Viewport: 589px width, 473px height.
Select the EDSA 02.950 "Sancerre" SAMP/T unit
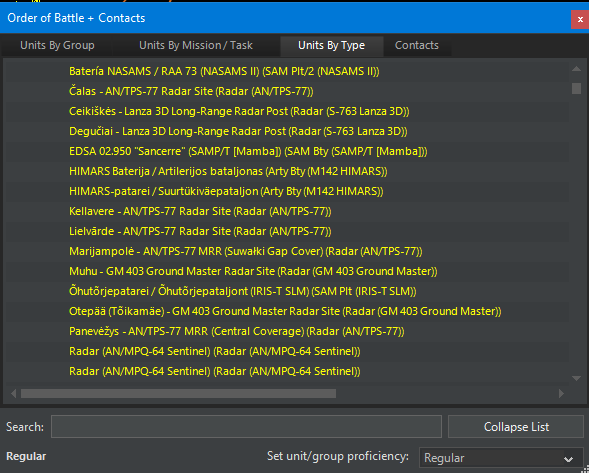point(248,151)
